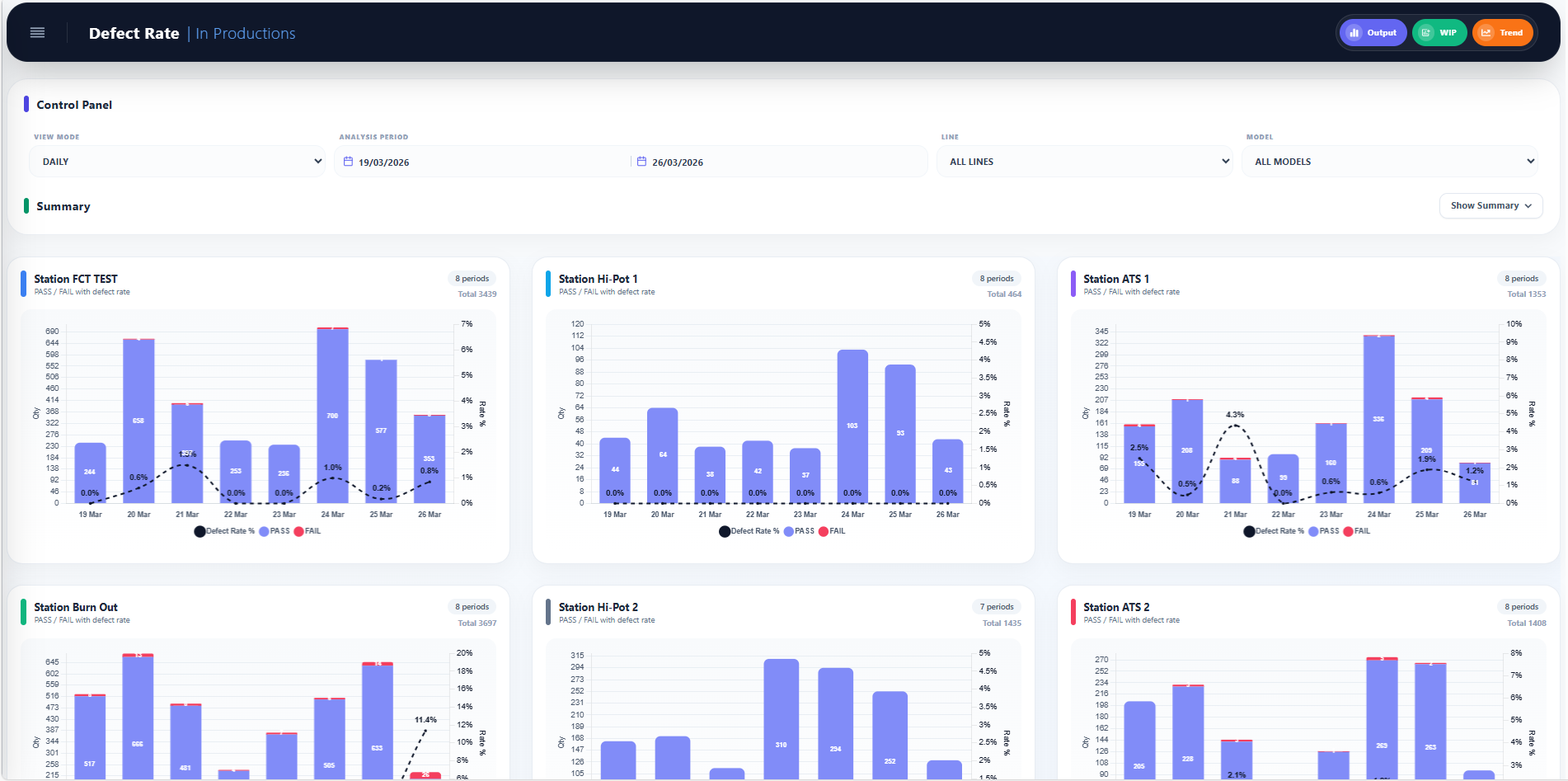Toggle Defect Rate % legend in Station ATS 1

pyautogui.click(x=1274, y=531)
